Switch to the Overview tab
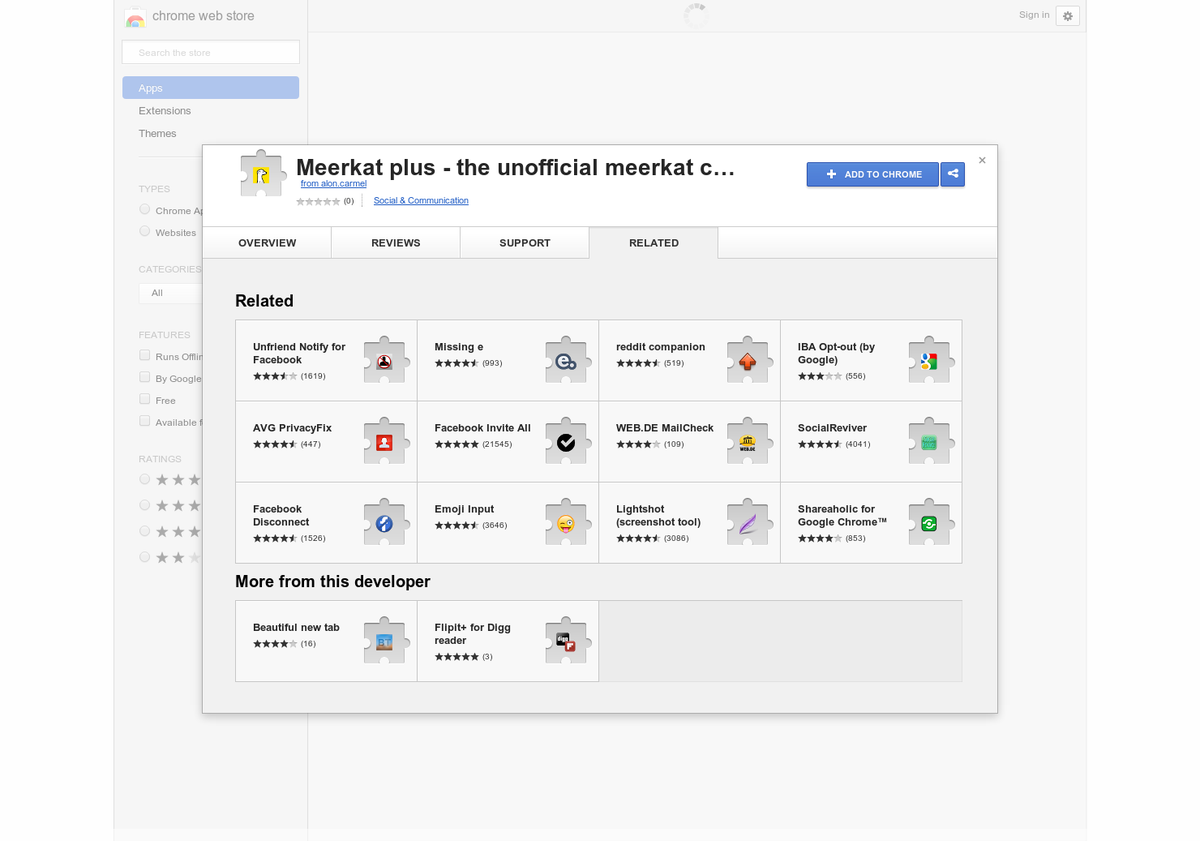The height and width of the screenshot is (841, 1200). [x=267, y=243]
